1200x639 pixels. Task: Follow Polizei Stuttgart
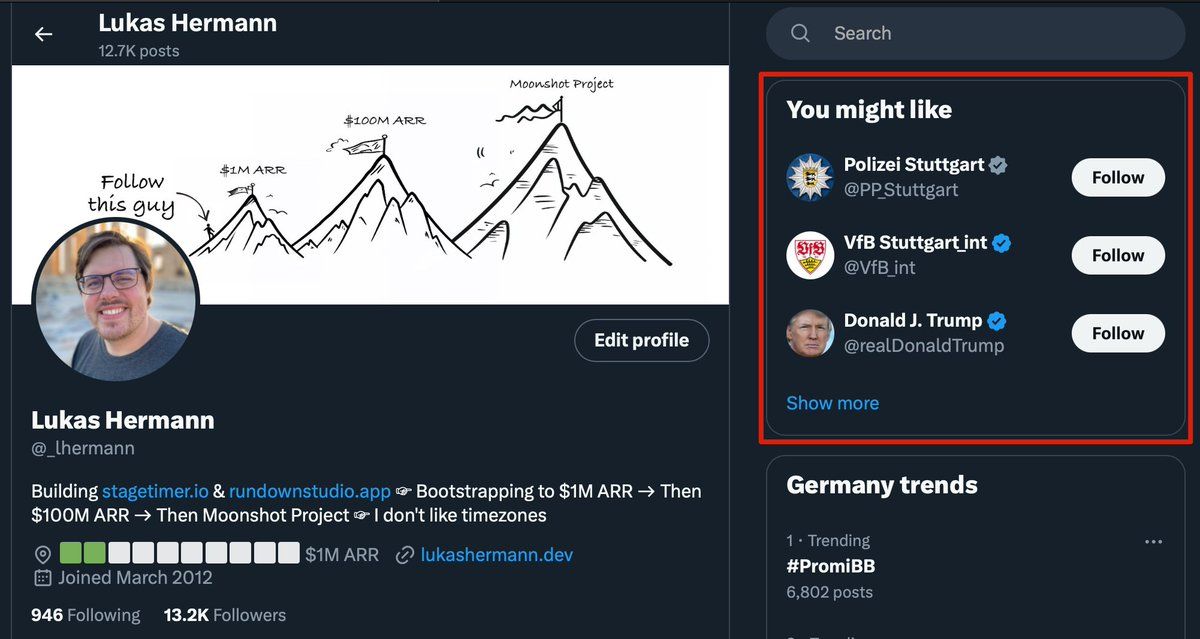[1117, 177]
